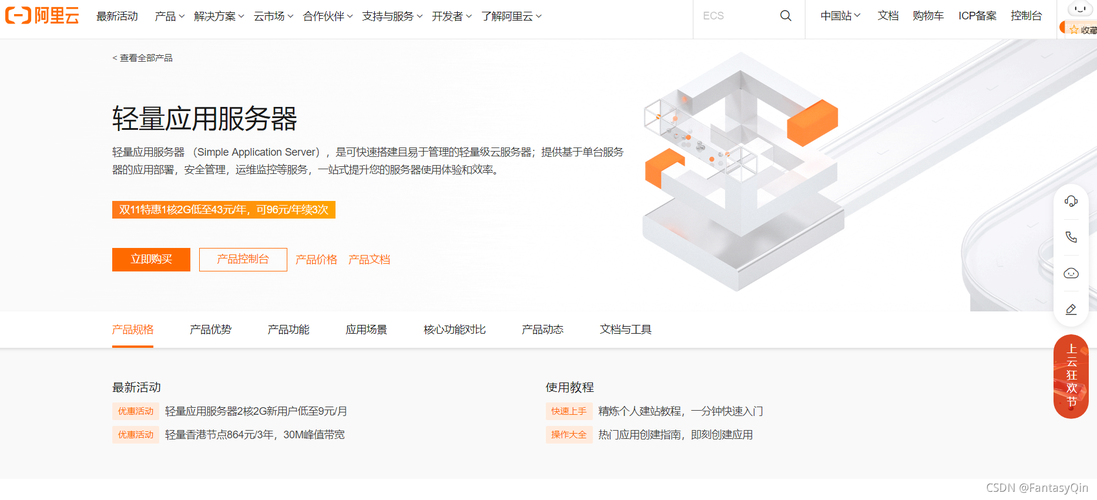Click the 阿里云 logo
This screenshot has width=1097, height=500.
42,16
